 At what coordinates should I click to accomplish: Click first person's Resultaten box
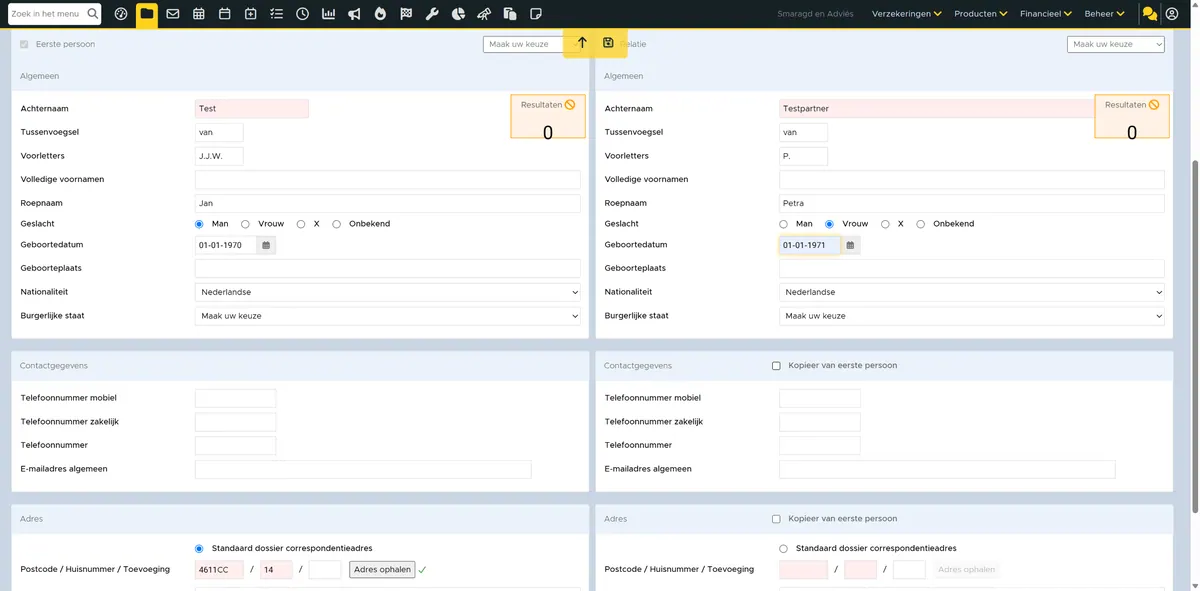click(x=548, y=116)
